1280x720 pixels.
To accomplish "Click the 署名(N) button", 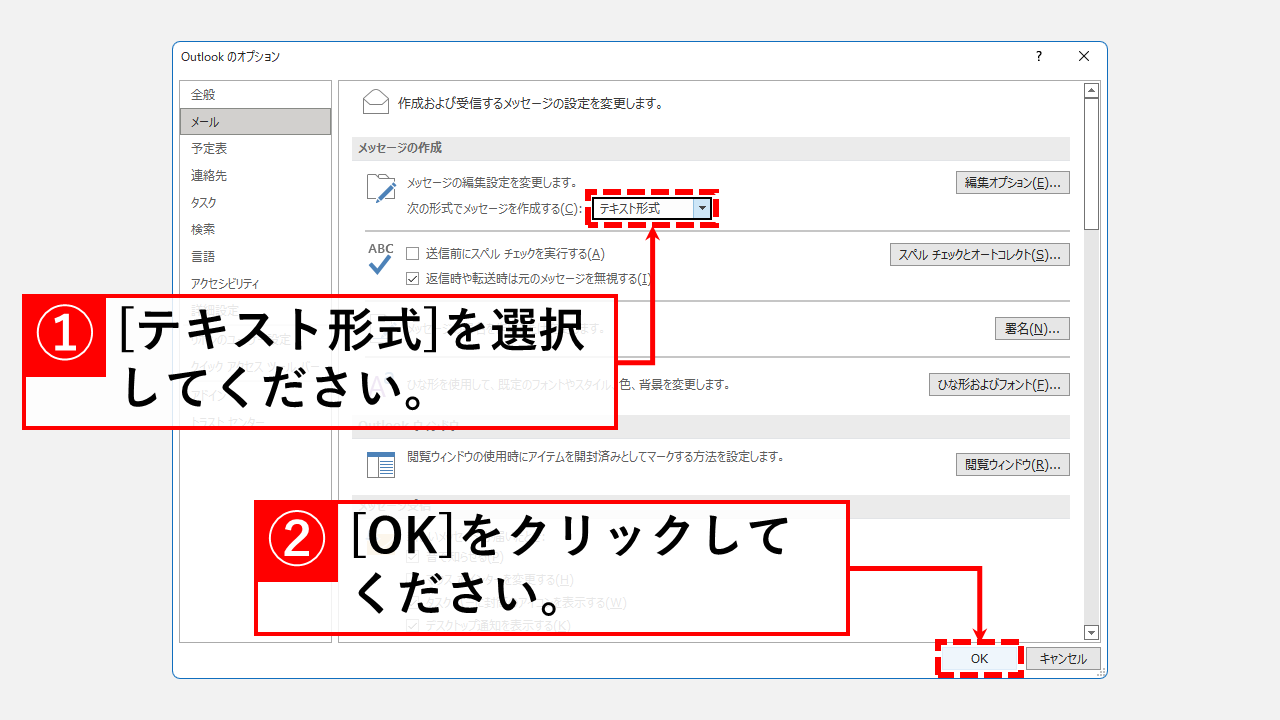I will (x=1032, y=328).
